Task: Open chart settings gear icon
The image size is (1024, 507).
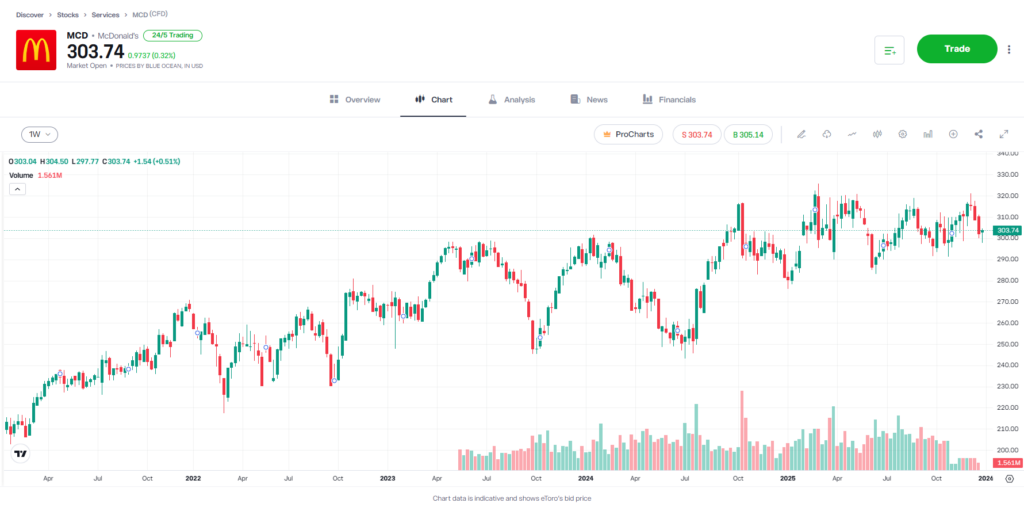Action: click(x=902, y=134)
